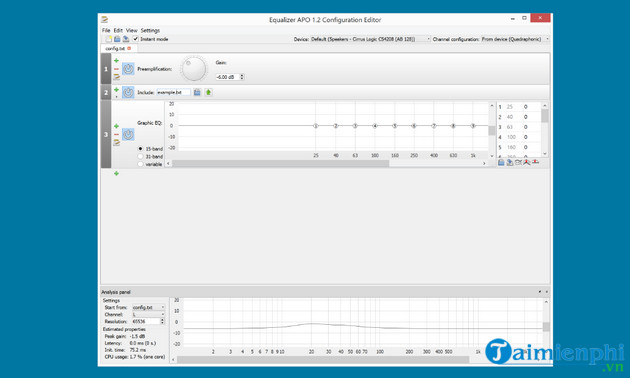Image resolution: width=630 pixels, height=378 pixels.
Task: Select the 31-band radio button
Action: (140, 156)
